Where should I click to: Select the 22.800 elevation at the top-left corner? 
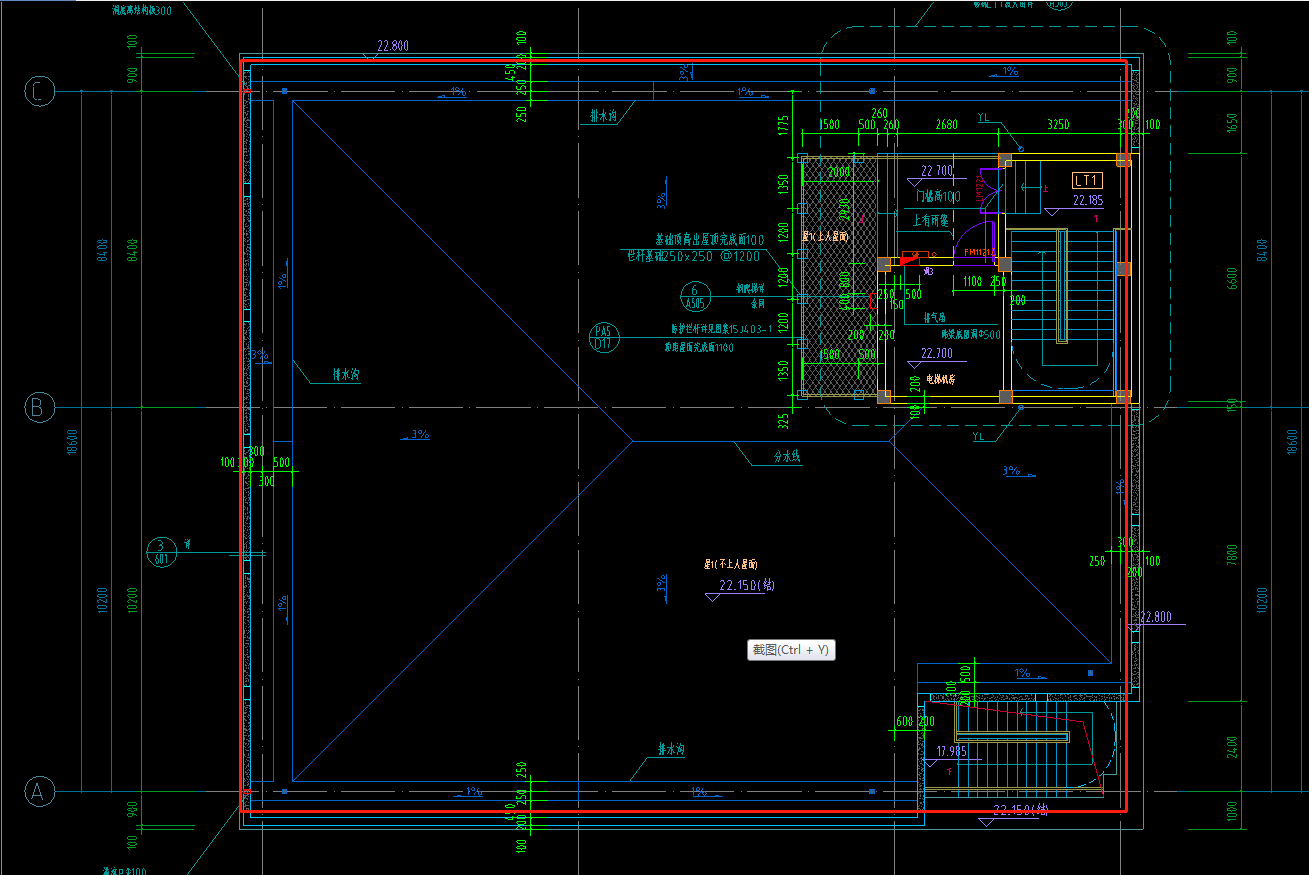[392, 46]
